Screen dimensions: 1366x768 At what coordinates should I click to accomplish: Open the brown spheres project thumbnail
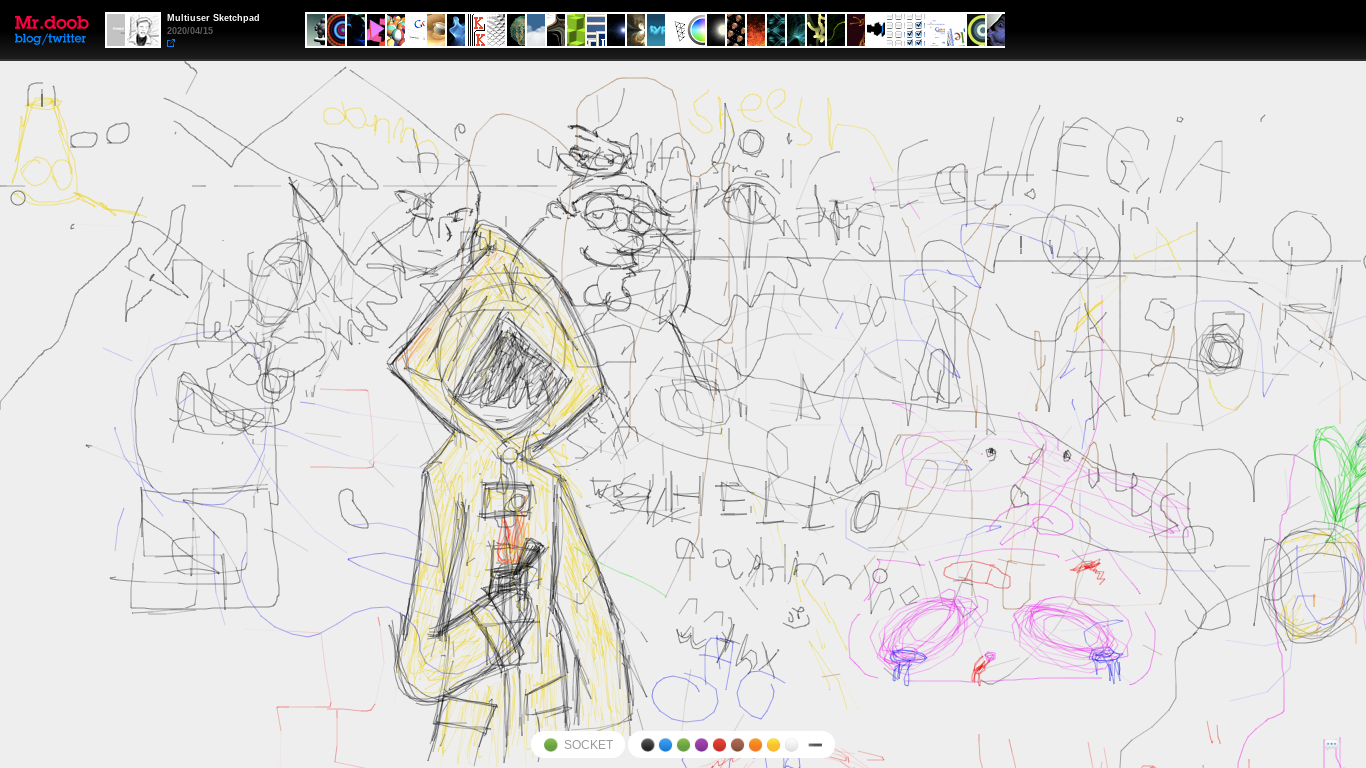[736, 30]
